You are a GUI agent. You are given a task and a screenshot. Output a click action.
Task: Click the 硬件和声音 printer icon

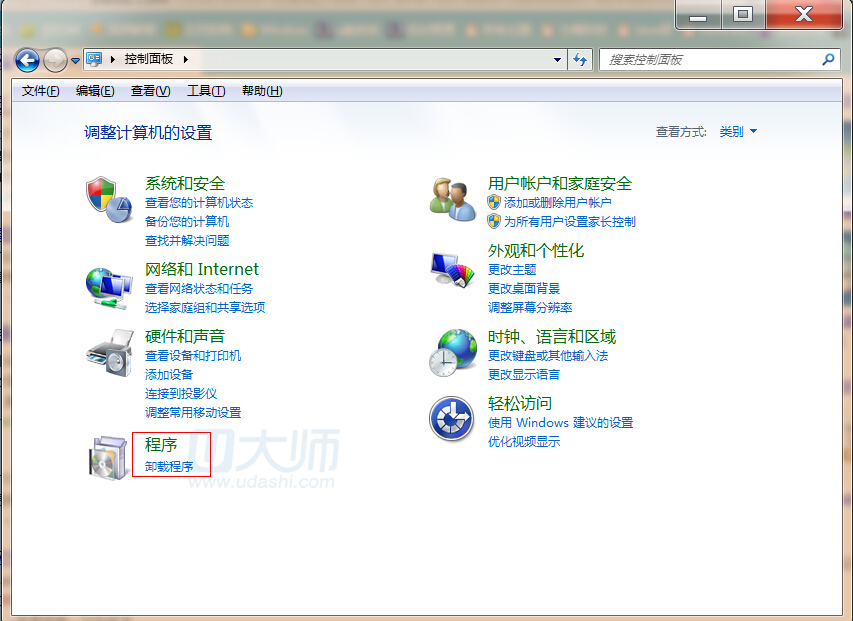[108, 352]
